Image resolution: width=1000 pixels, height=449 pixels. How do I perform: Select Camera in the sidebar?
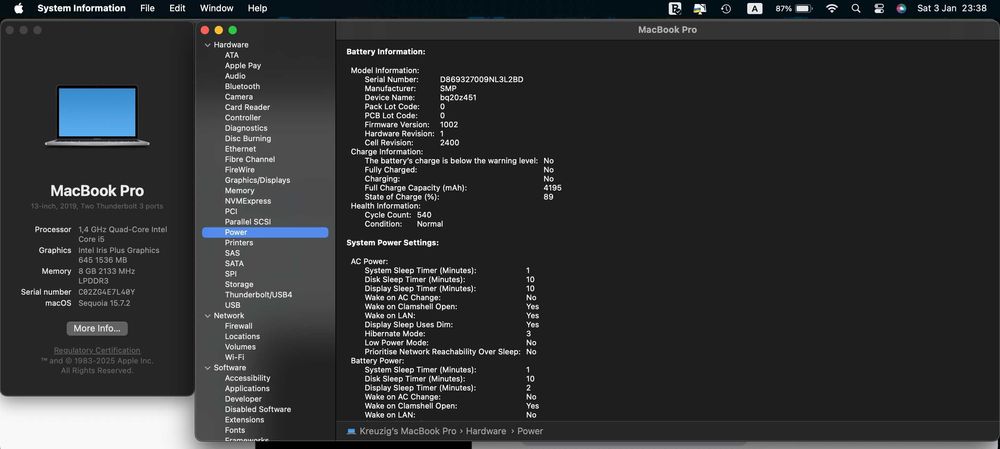[x=239, y=97]
